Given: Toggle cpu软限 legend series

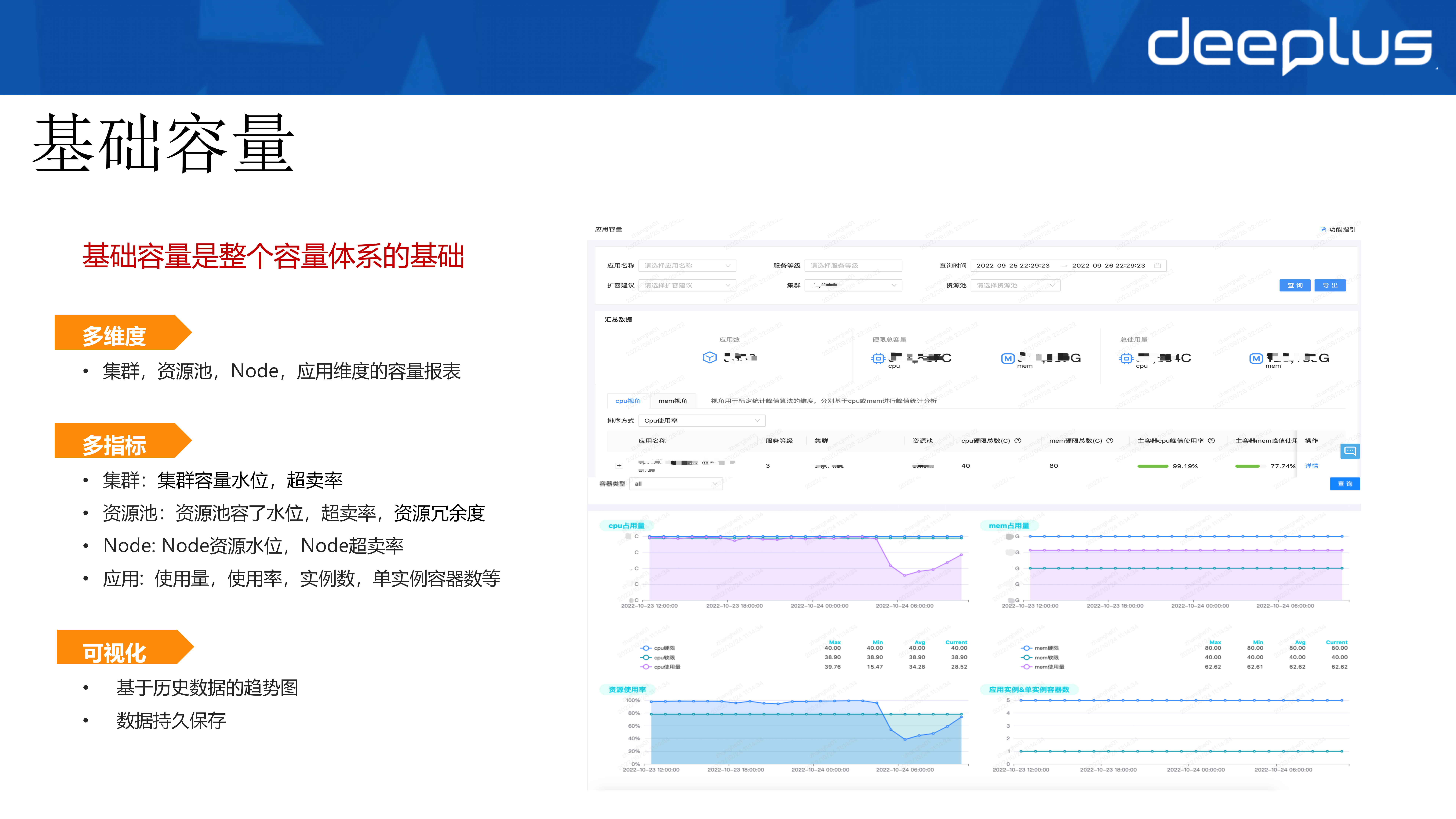Looking at the screenshot, I should (658, 658).
